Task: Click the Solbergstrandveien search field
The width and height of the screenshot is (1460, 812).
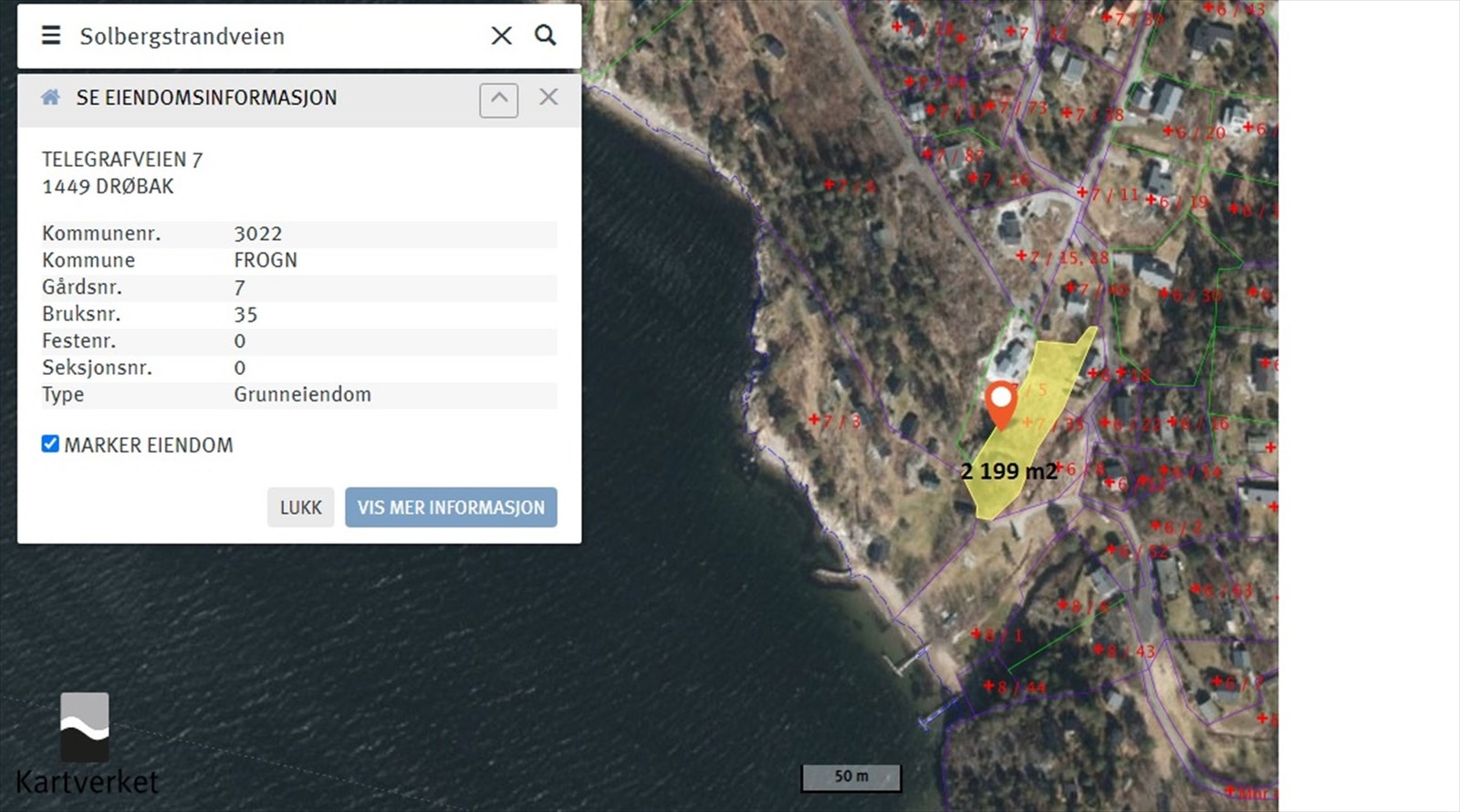Action: click(274, 36)
